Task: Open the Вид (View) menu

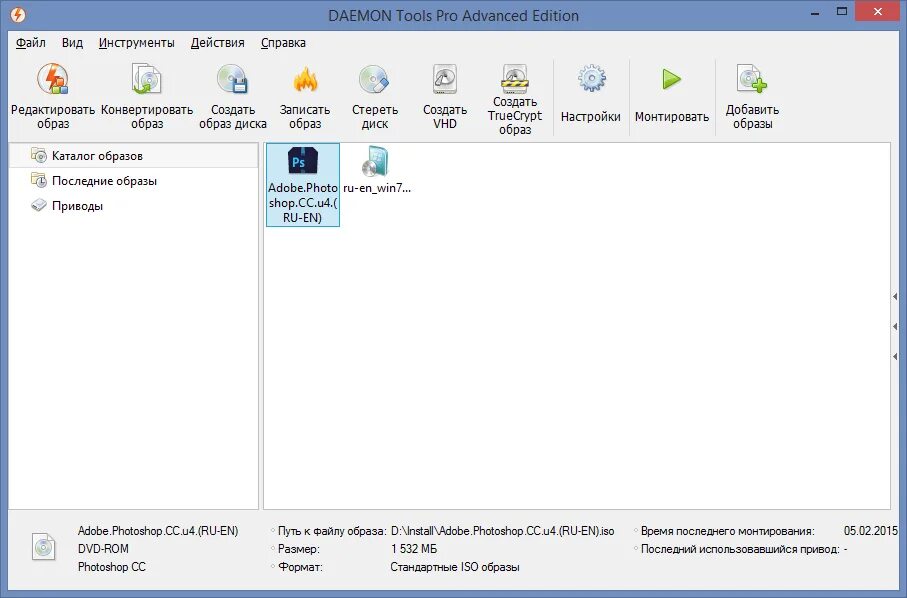Action: point(72,43)
